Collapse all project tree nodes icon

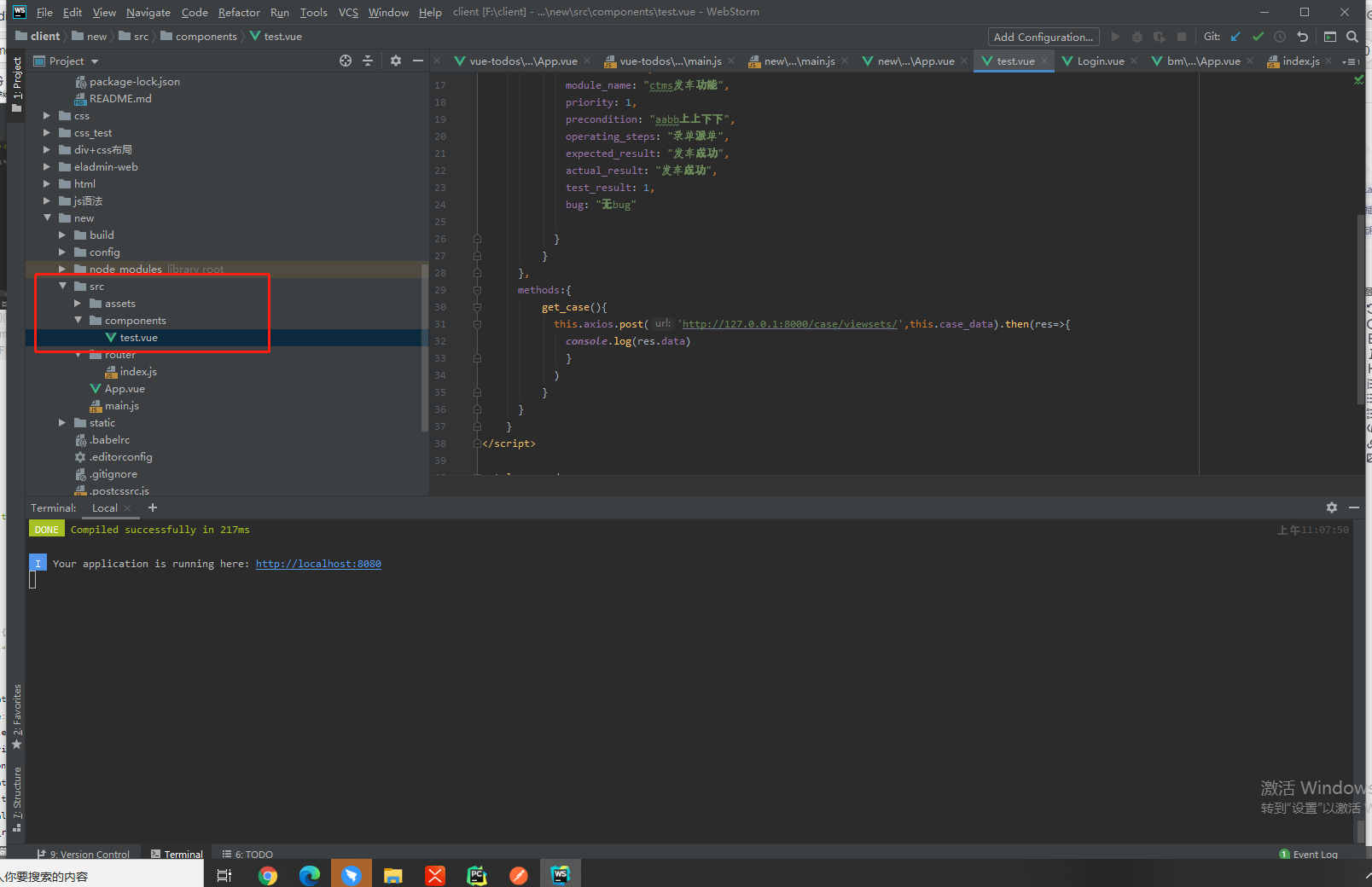pos(368,61)
